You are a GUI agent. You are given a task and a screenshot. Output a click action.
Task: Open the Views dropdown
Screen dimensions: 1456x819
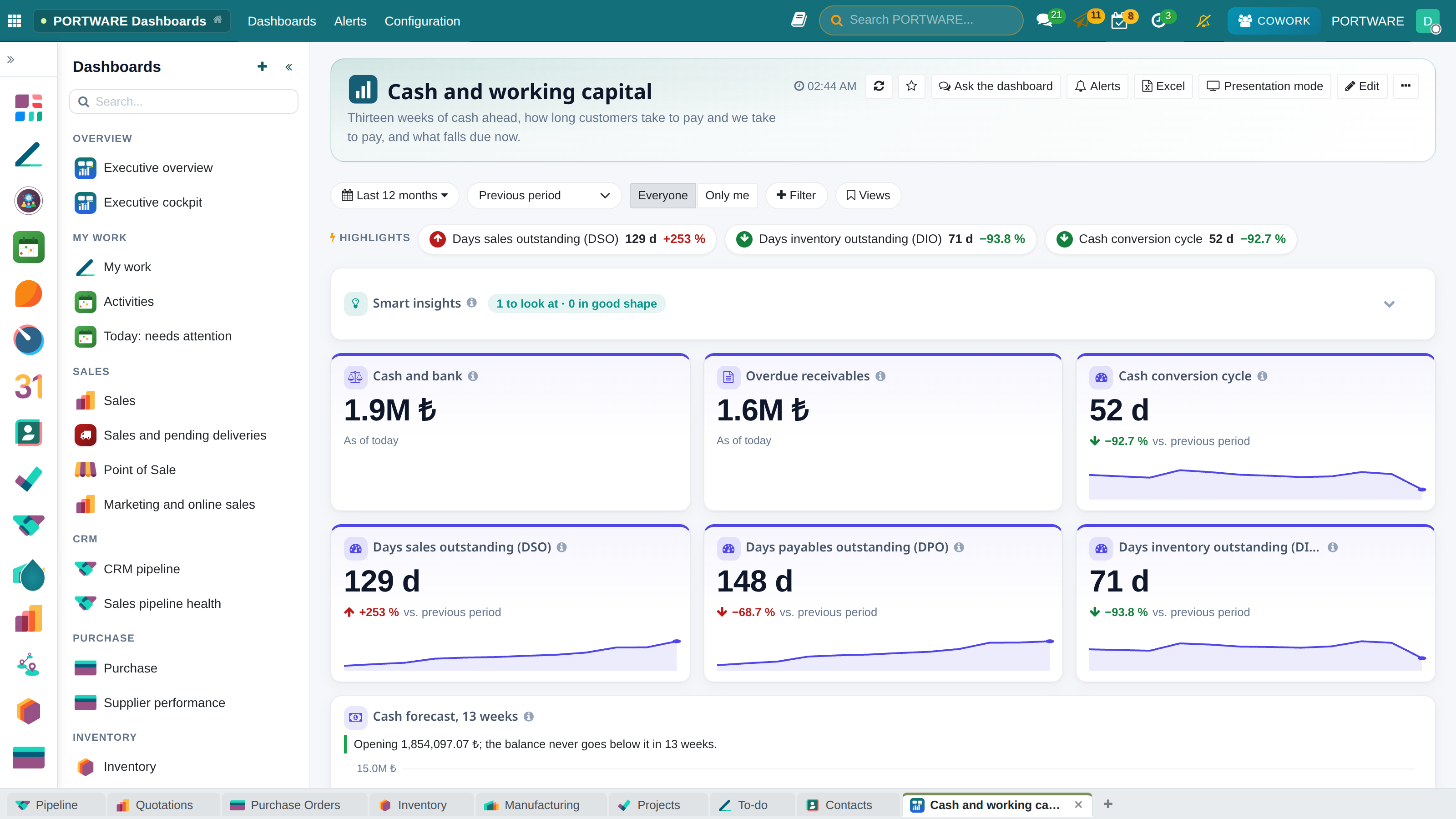click(x=868, y=196)
